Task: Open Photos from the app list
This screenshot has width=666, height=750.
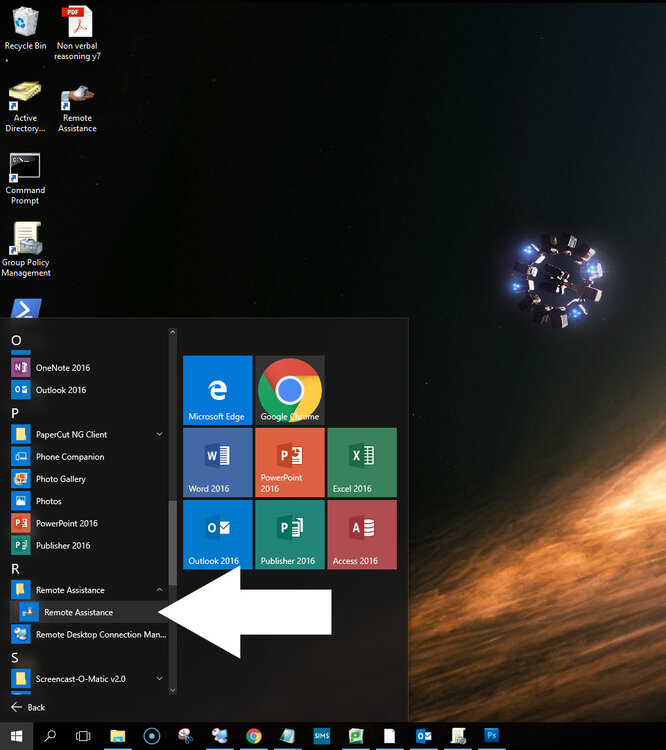Action: [x=89, y=501]
